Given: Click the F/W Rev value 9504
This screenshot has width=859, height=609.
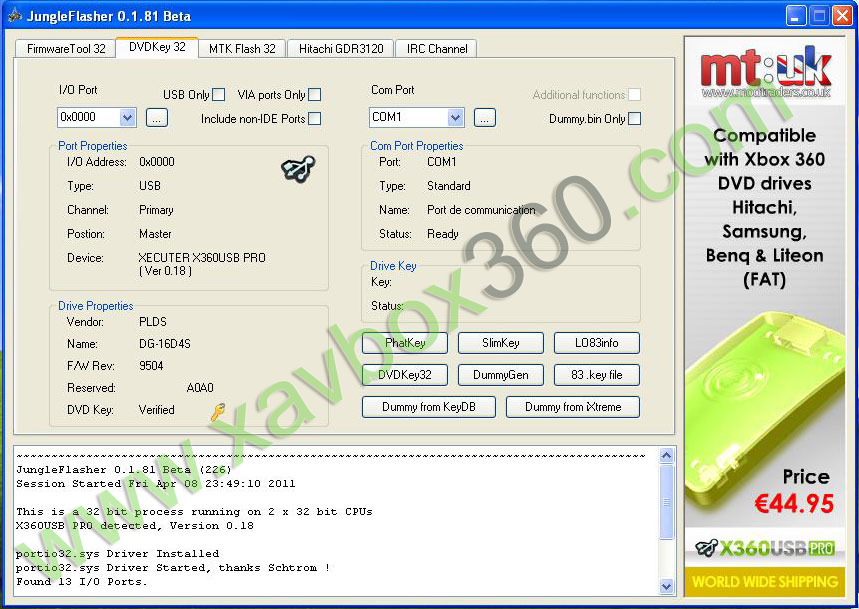Looking at the screenshot, I should (151, 366).
